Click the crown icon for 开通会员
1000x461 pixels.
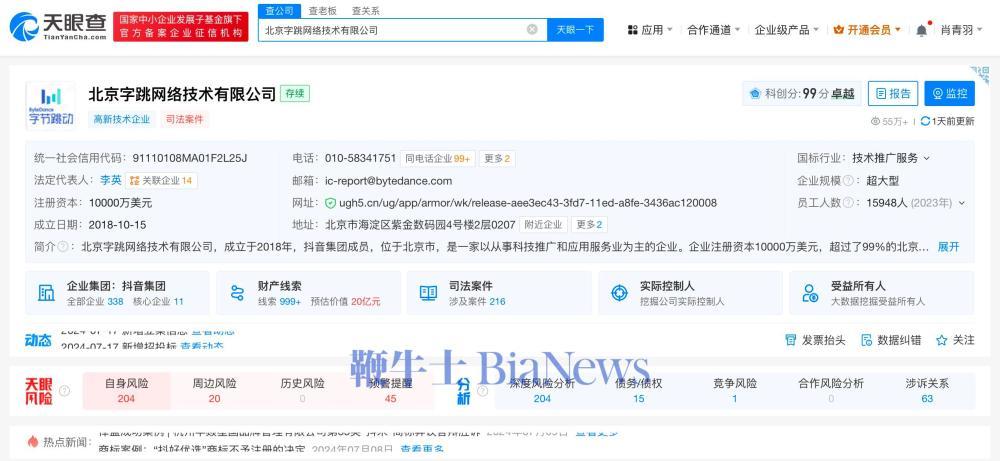(x=839, y=30)
